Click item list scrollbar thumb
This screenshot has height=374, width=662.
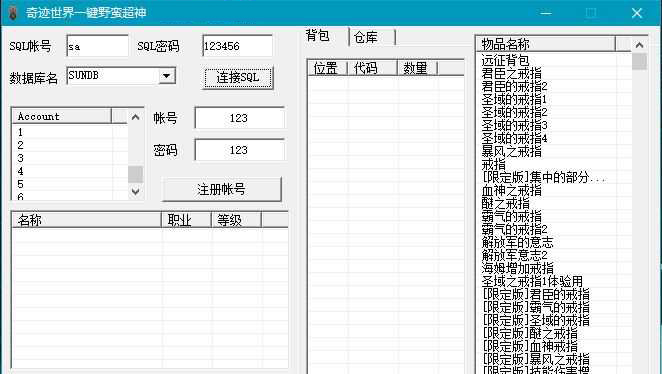639,62
